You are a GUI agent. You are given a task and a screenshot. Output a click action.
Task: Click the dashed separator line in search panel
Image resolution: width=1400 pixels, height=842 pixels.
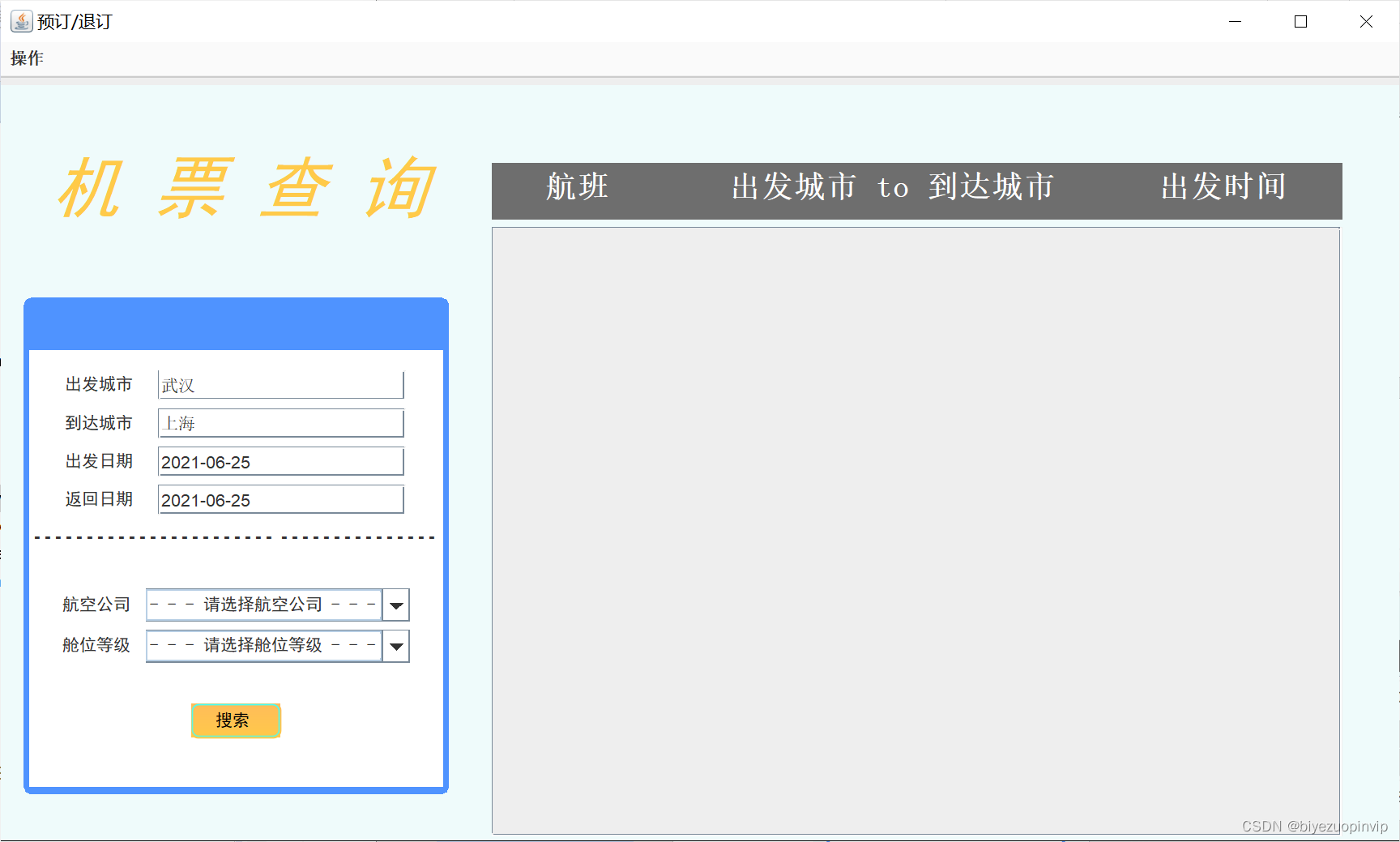pos(235,536)
